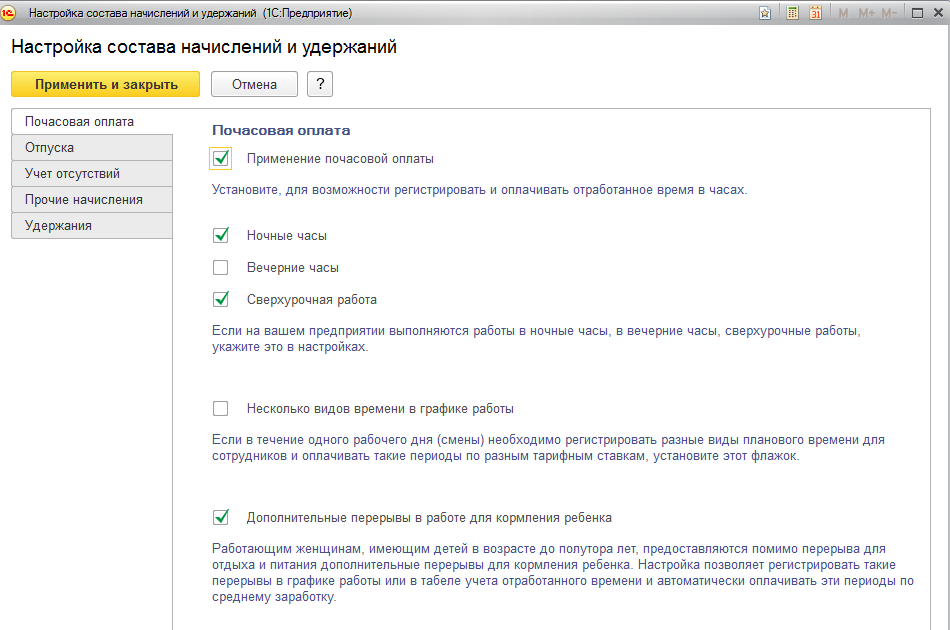
Task: Click the M+ memory add button
Action: click(866, 13)
